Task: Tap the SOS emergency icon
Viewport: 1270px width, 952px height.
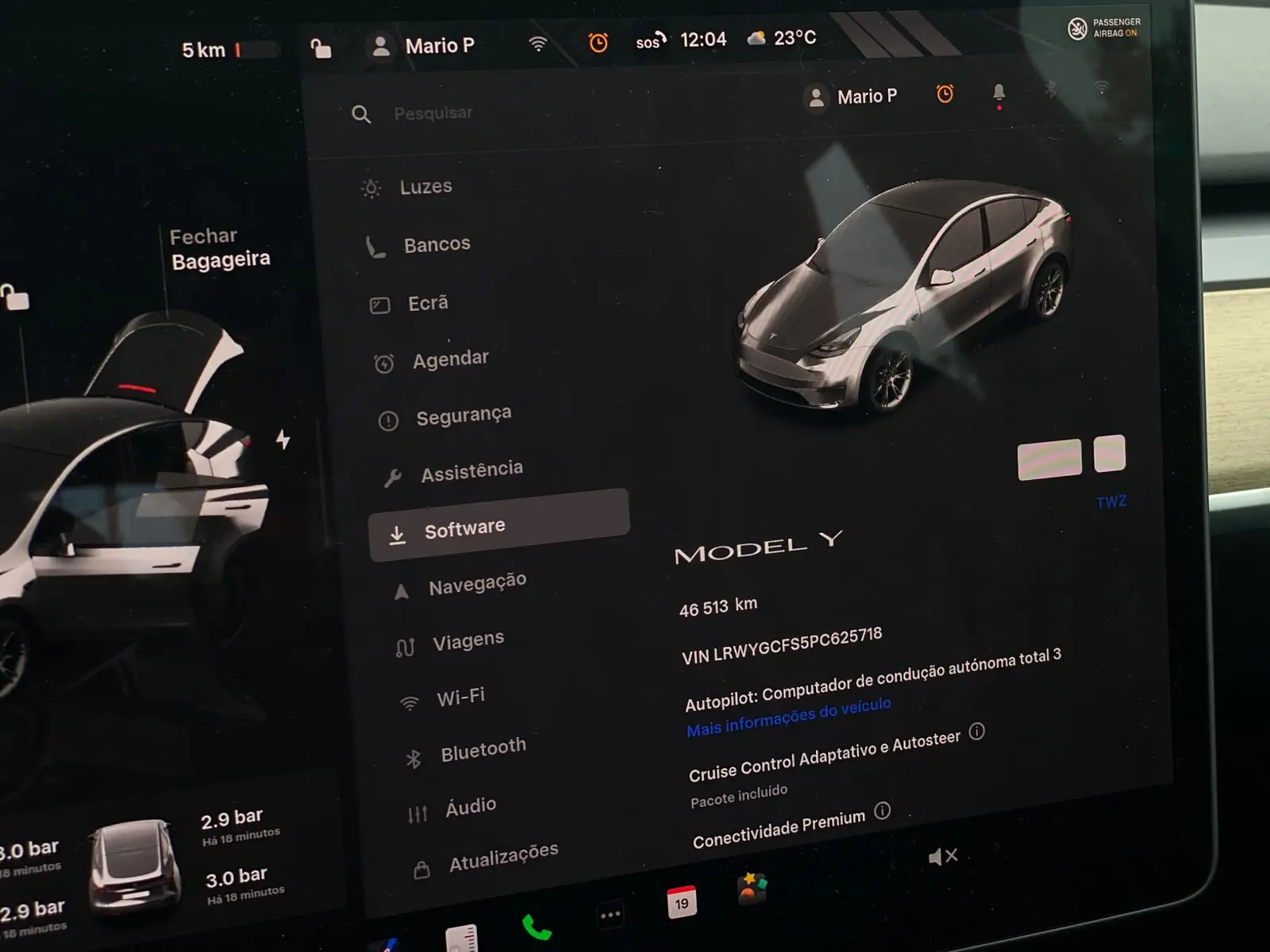Action: 650,41
